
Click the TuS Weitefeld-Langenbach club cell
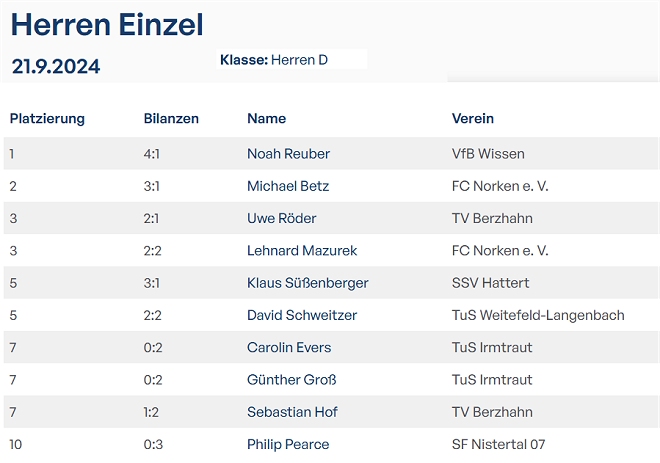pyautogui.click(x=538, y=315)
